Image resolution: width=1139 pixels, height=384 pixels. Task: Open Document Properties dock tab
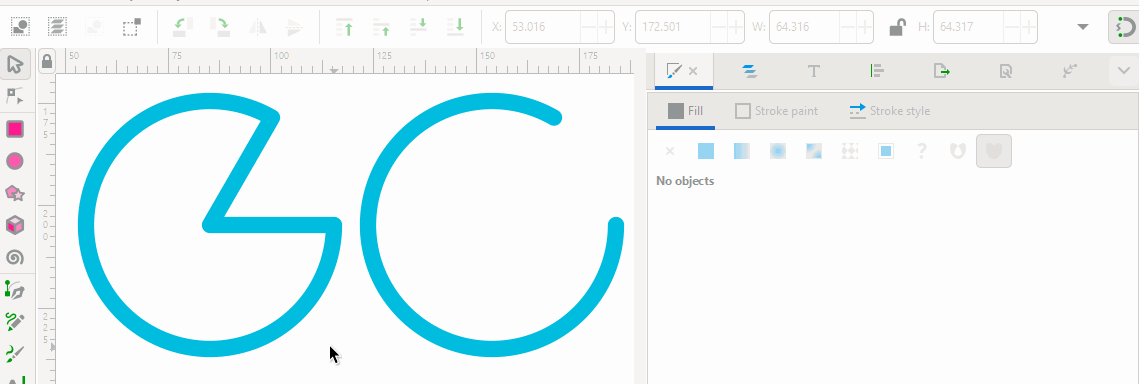click(x=1005, y=71)
